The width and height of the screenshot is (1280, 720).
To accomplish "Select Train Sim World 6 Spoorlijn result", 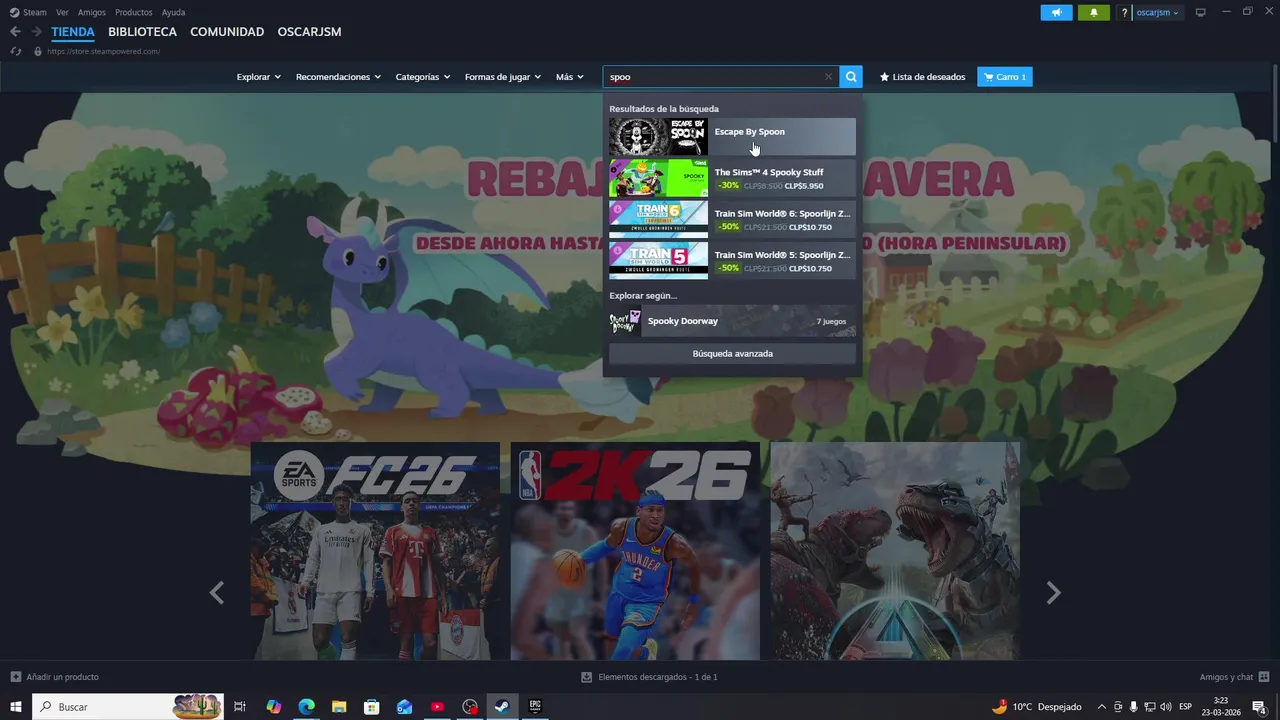I will (732, 219).
